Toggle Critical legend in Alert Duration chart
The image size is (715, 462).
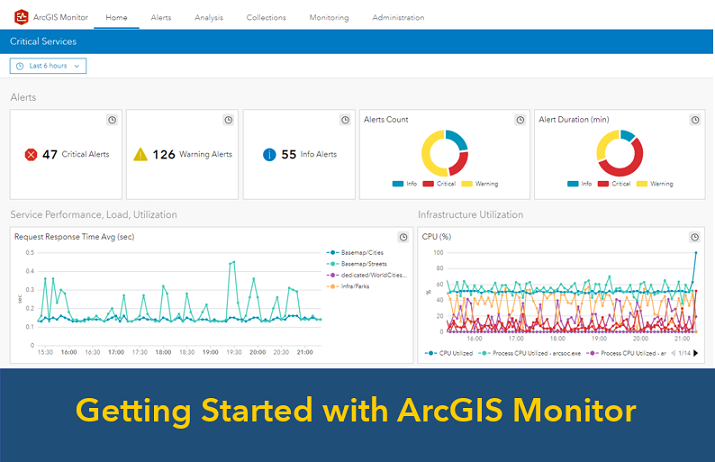coord(614,184)
